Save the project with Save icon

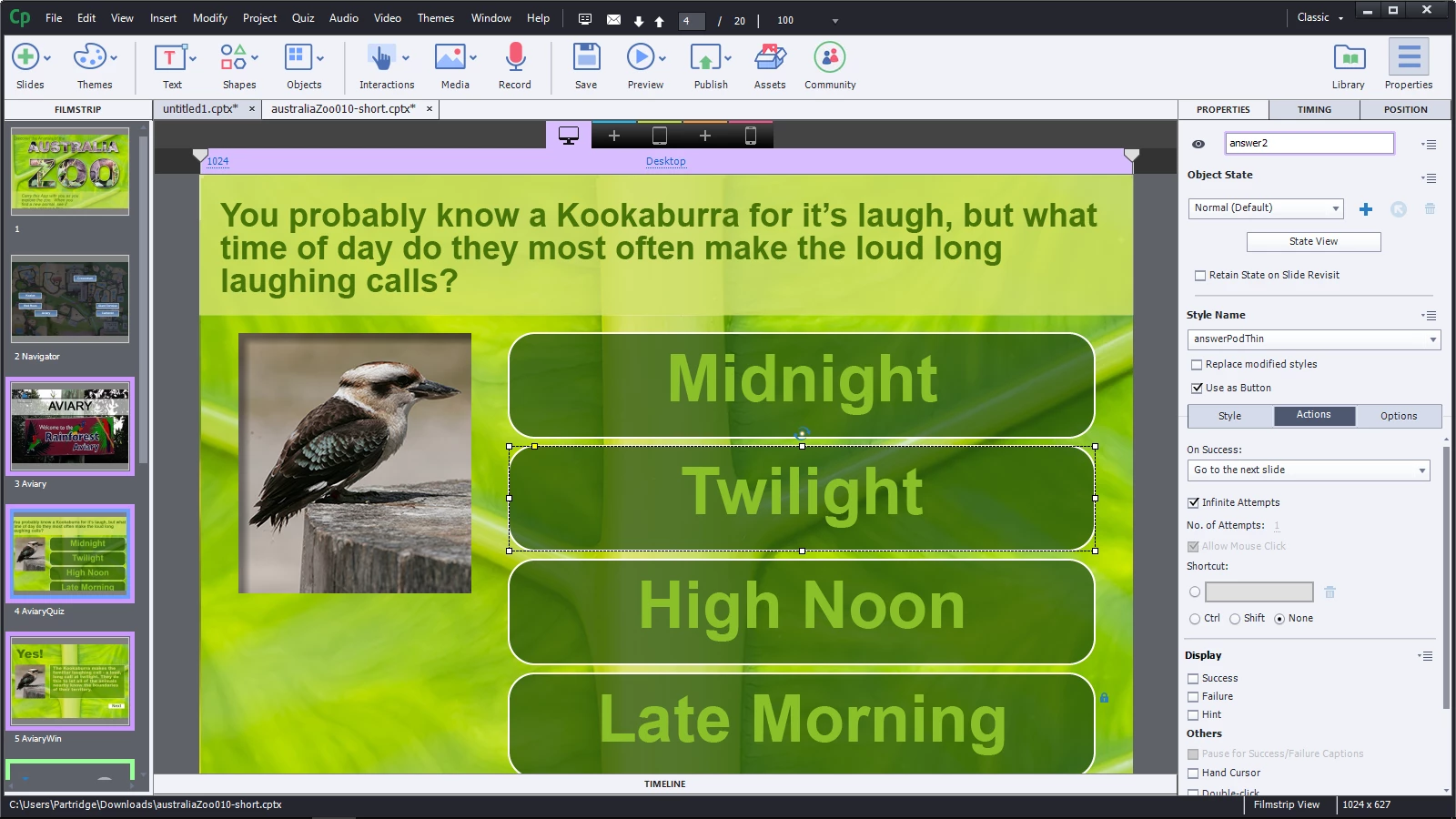click(x=586, y=57)
